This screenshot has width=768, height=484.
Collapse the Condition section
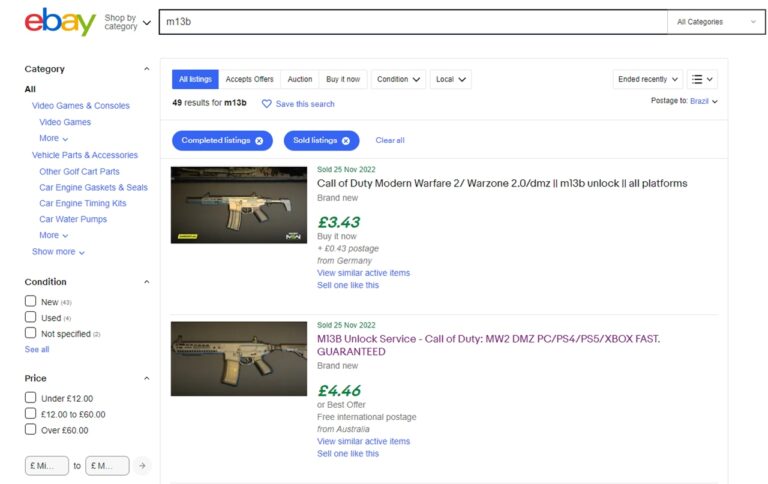click(146, 282)
